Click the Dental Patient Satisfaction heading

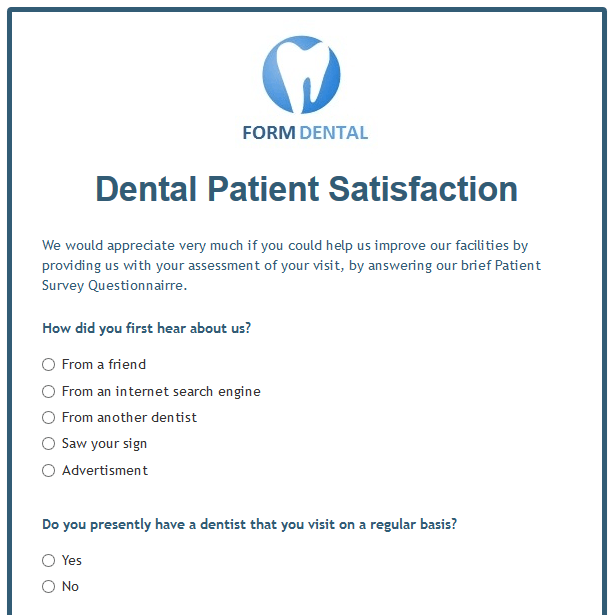[x=306, y=189]
